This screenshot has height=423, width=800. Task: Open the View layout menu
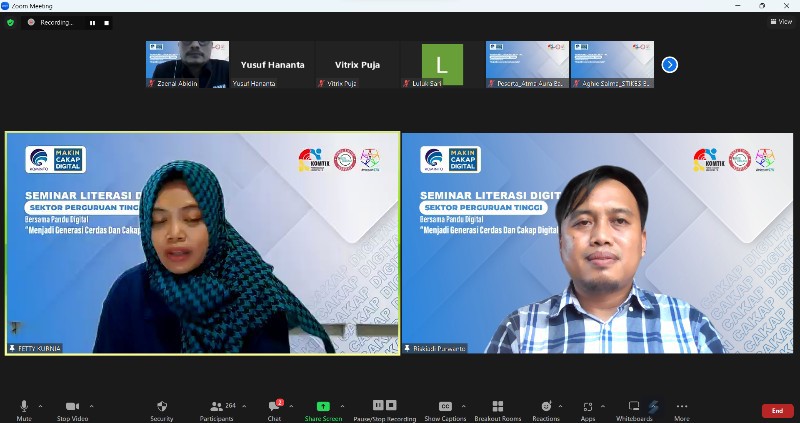pos(780,21)
